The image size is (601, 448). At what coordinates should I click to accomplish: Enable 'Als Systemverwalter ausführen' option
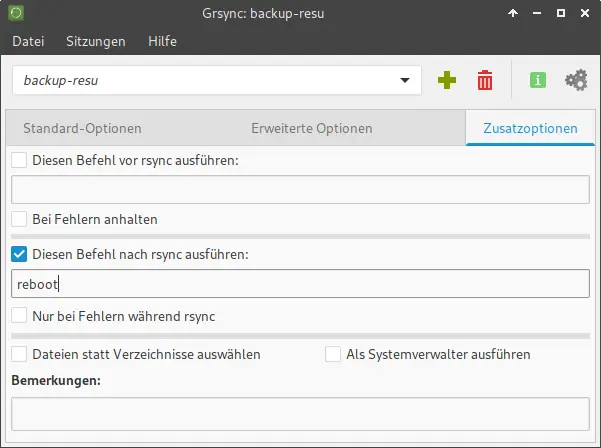click(x=333, y=354)
